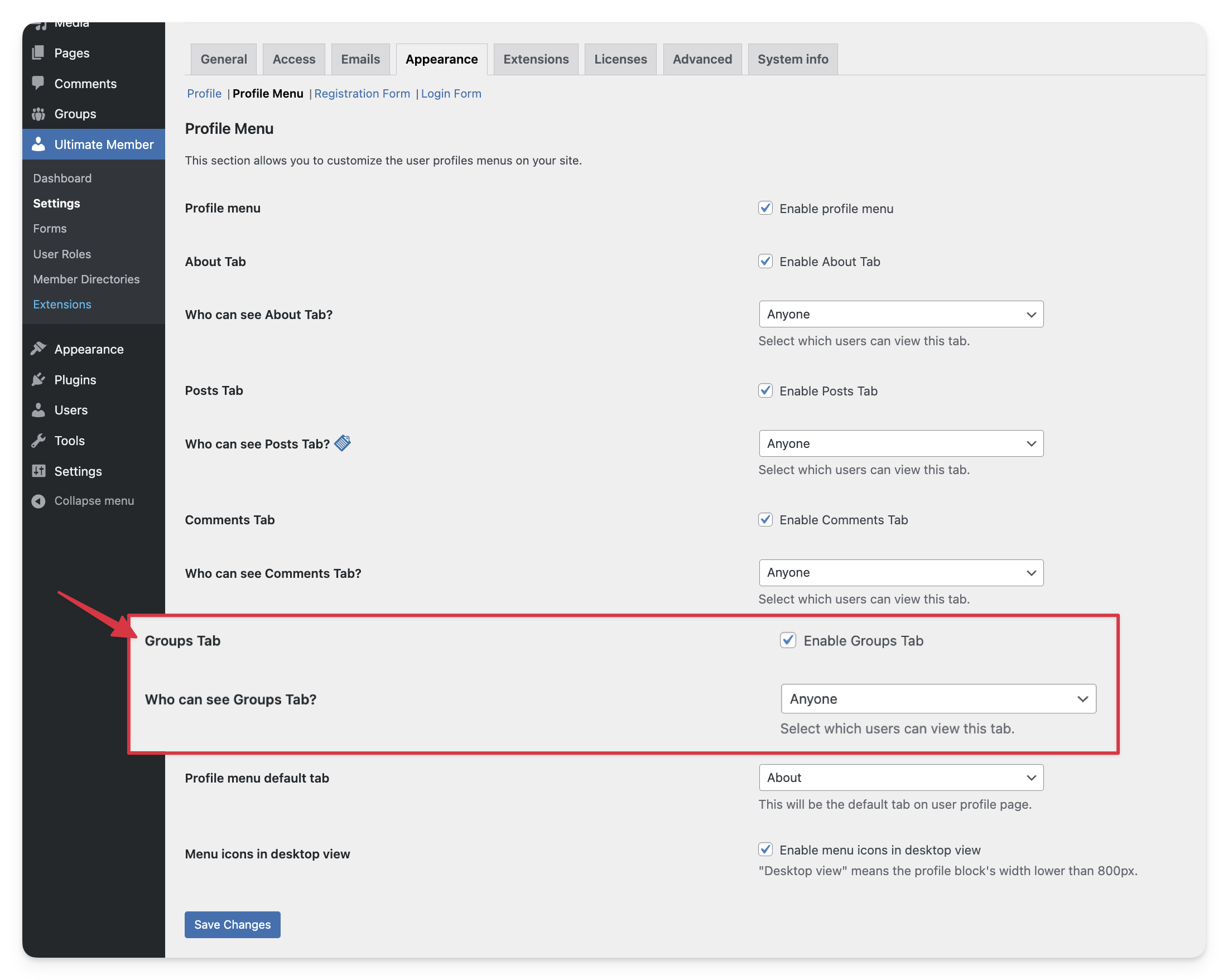Uncheck Enable Groups Tab checkbox
Image resolution: width=1228 pixels, height=980 pixels.
788,640
